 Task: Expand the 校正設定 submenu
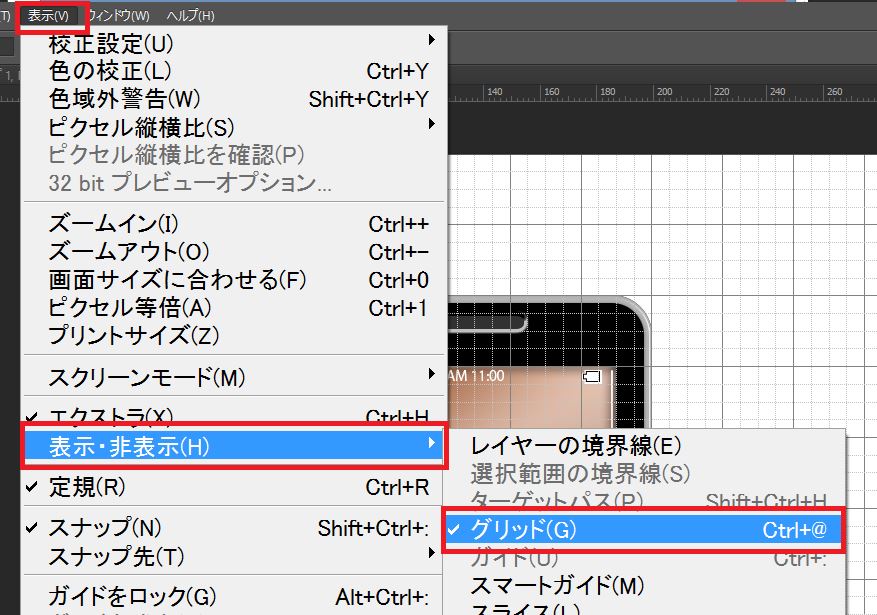pos(110,43)
